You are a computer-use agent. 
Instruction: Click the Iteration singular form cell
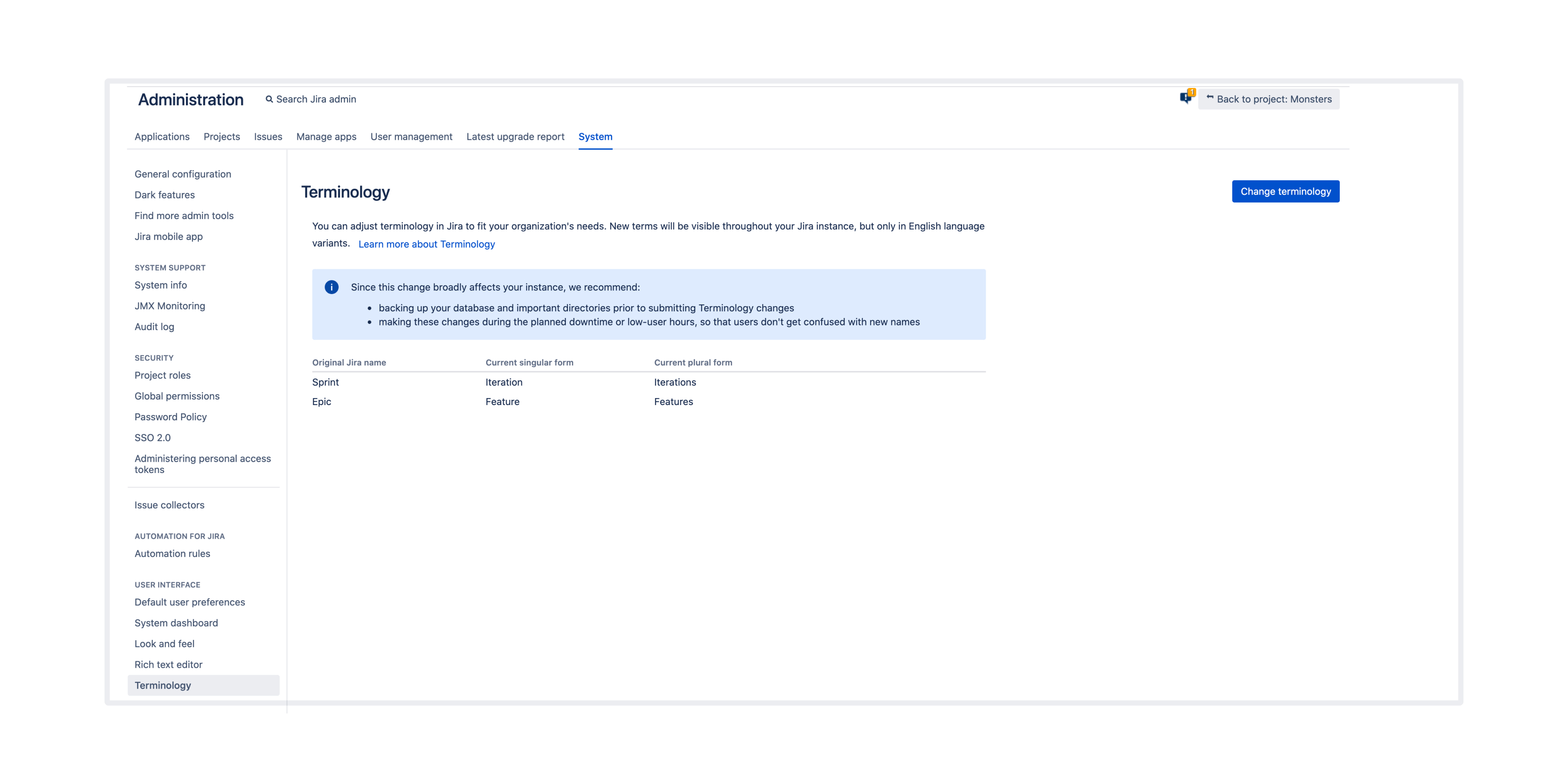[504, 382]
